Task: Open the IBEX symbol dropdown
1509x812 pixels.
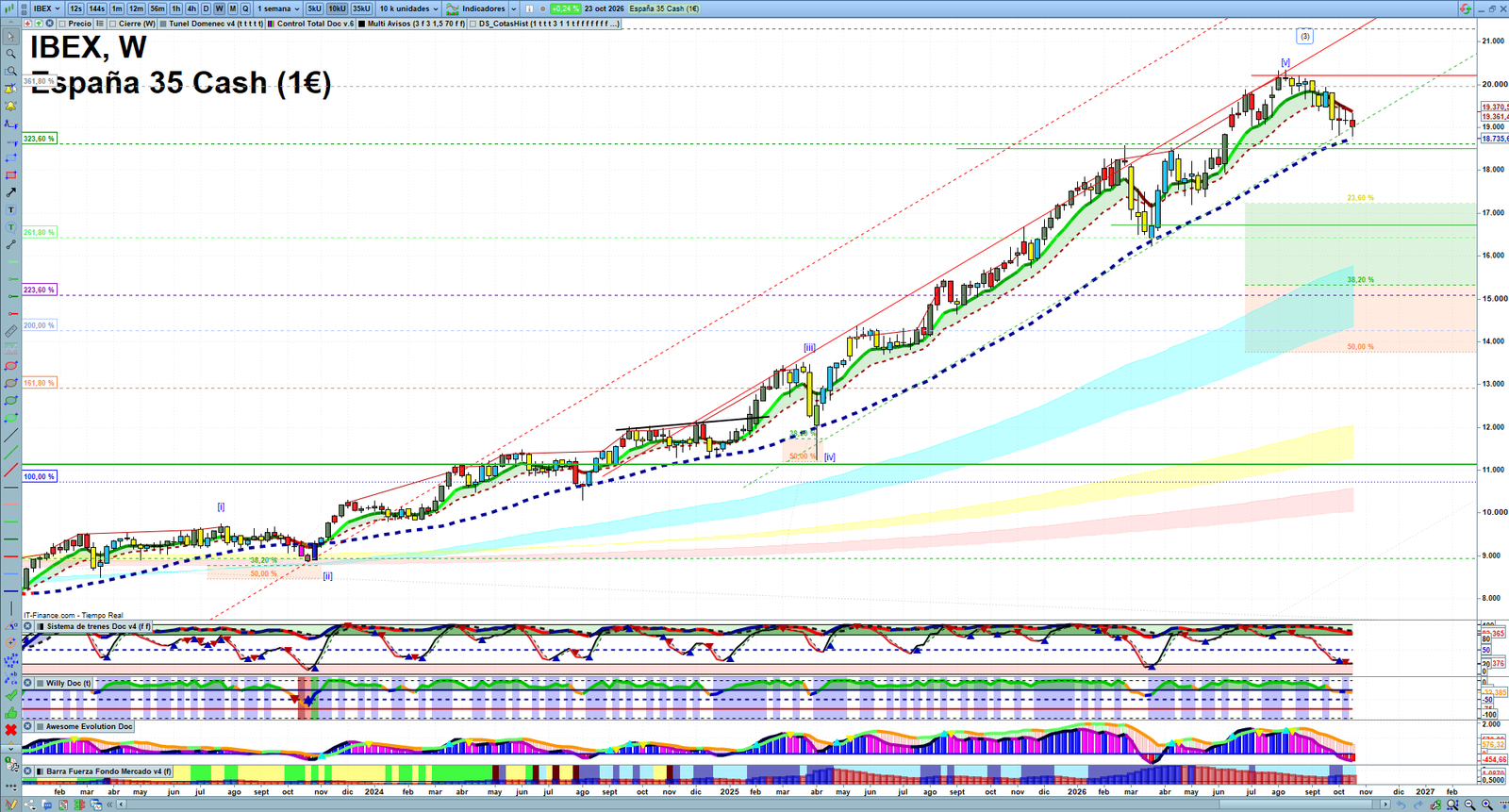Action: (45, 8)
